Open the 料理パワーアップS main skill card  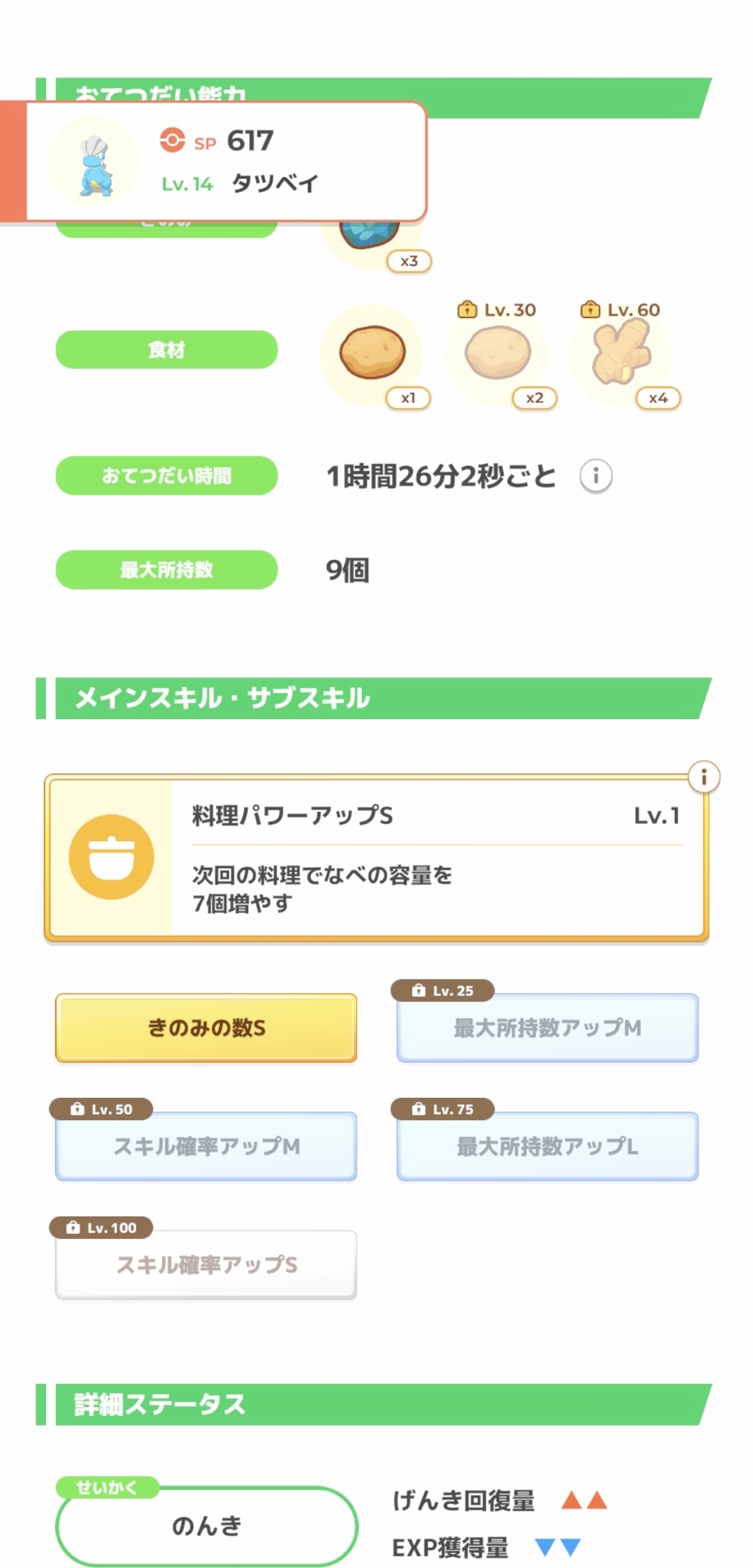pyautogui.click(x=376, y=858)
